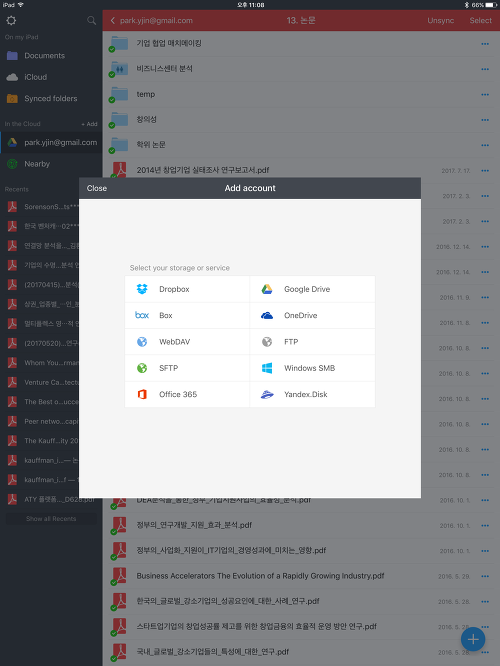
Task: Choose Google Drive in Add account
Action: (312, 289)
